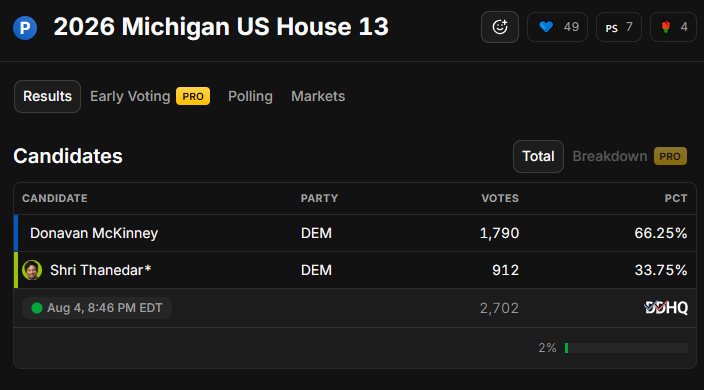Click the green live status dot
Image resolution: width=704 pixels, height=390 pixels.
37,308
